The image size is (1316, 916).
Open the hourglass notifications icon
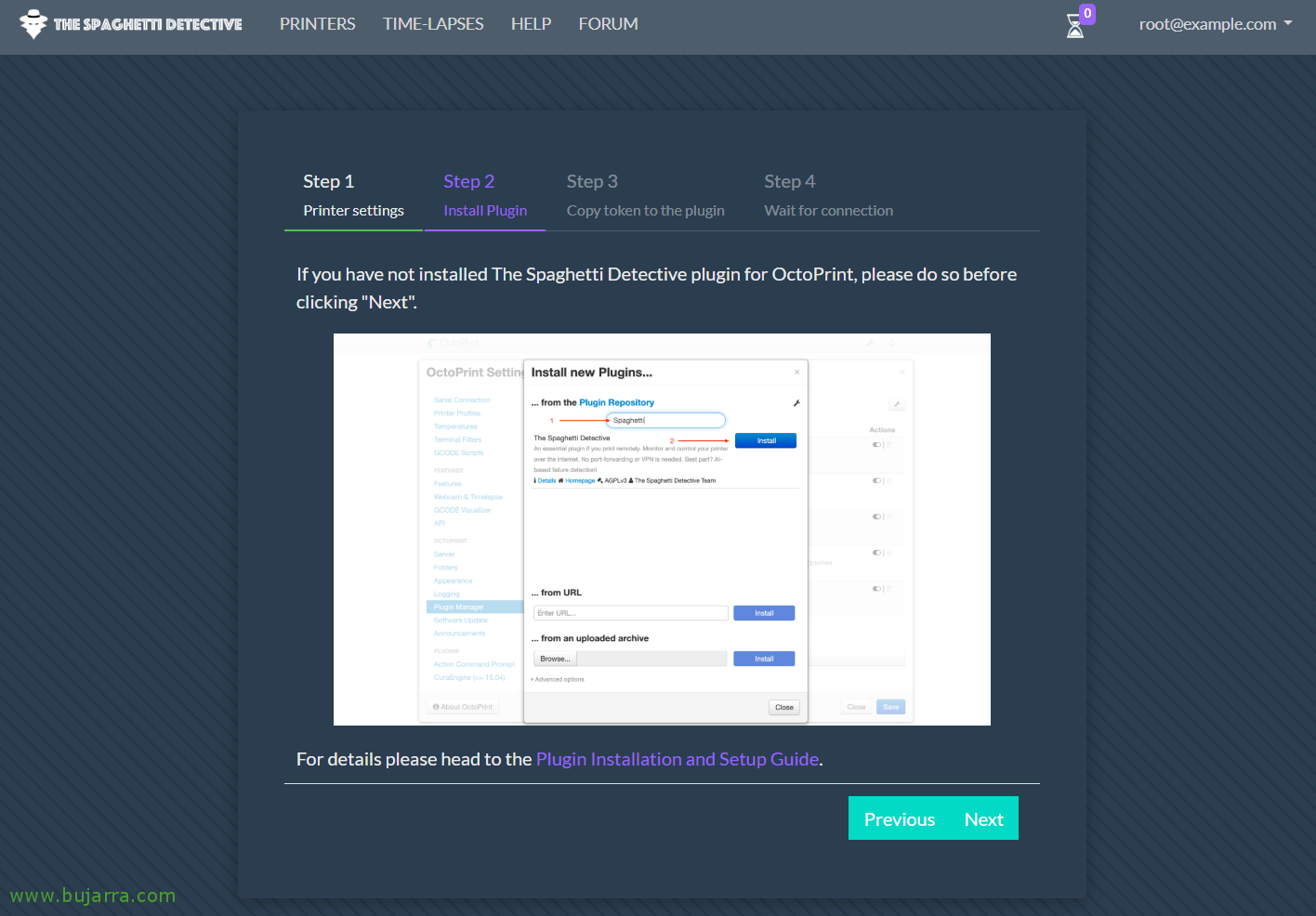[1075, 26]
